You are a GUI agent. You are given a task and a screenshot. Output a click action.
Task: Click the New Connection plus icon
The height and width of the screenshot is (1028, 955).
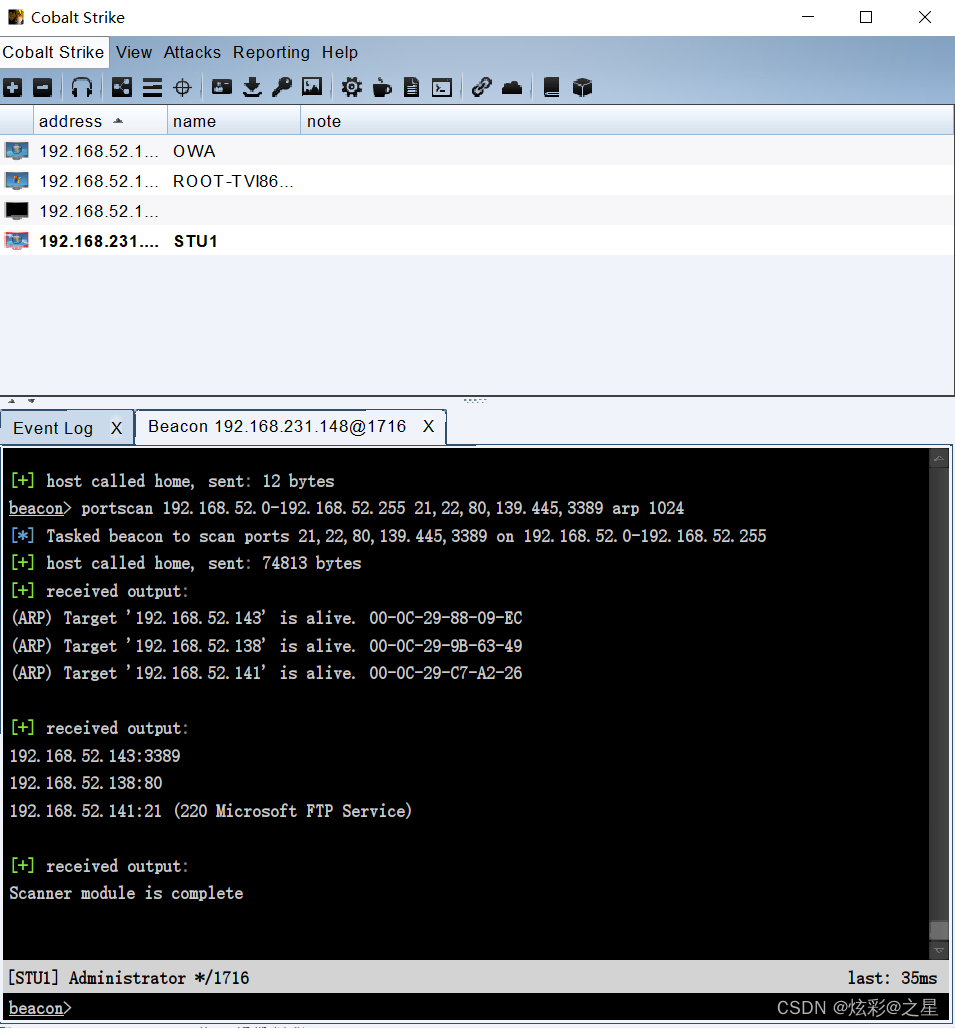(x=12, y=87)
